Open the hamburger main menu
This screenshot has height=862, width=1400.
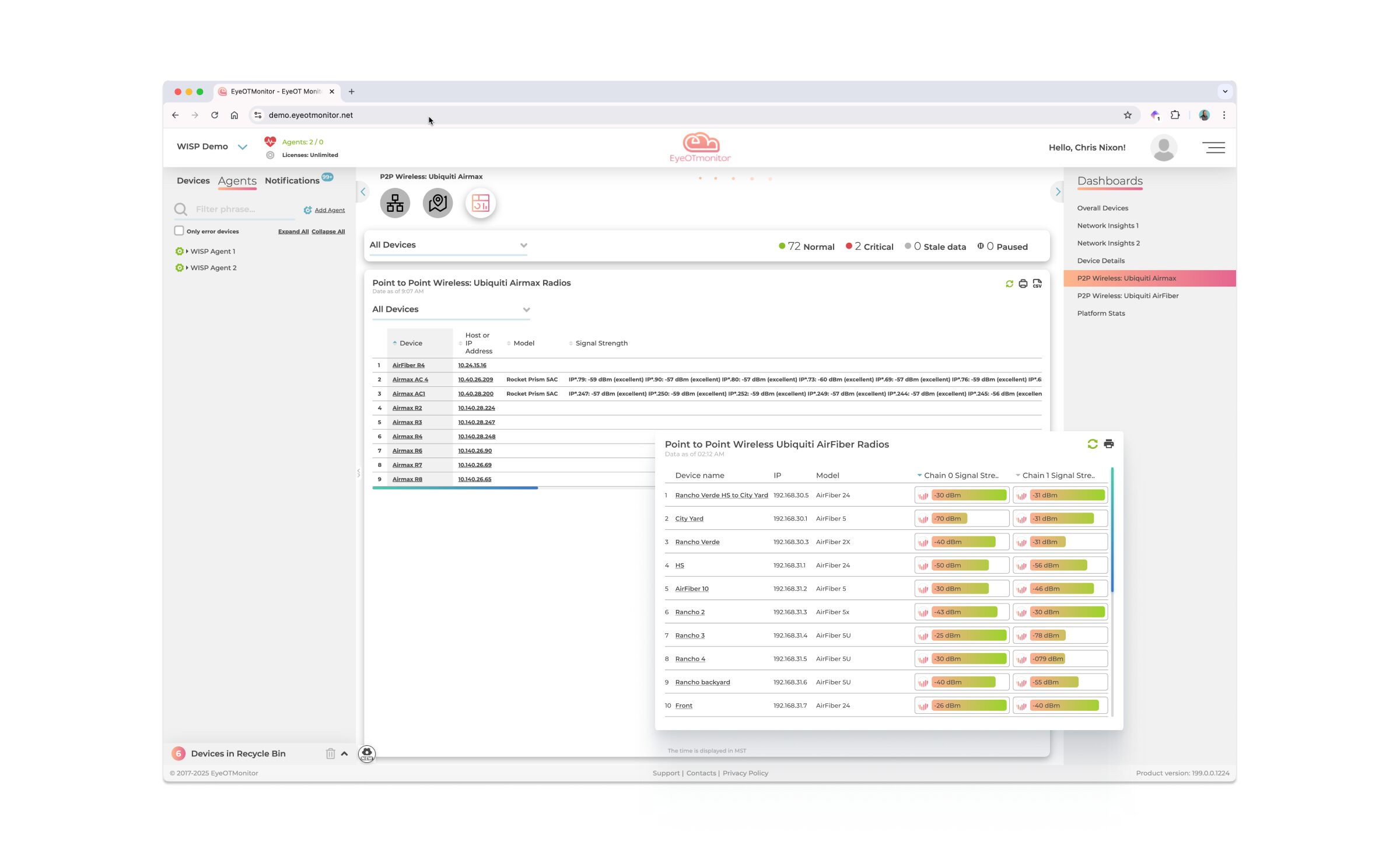tap(1213, 148)
